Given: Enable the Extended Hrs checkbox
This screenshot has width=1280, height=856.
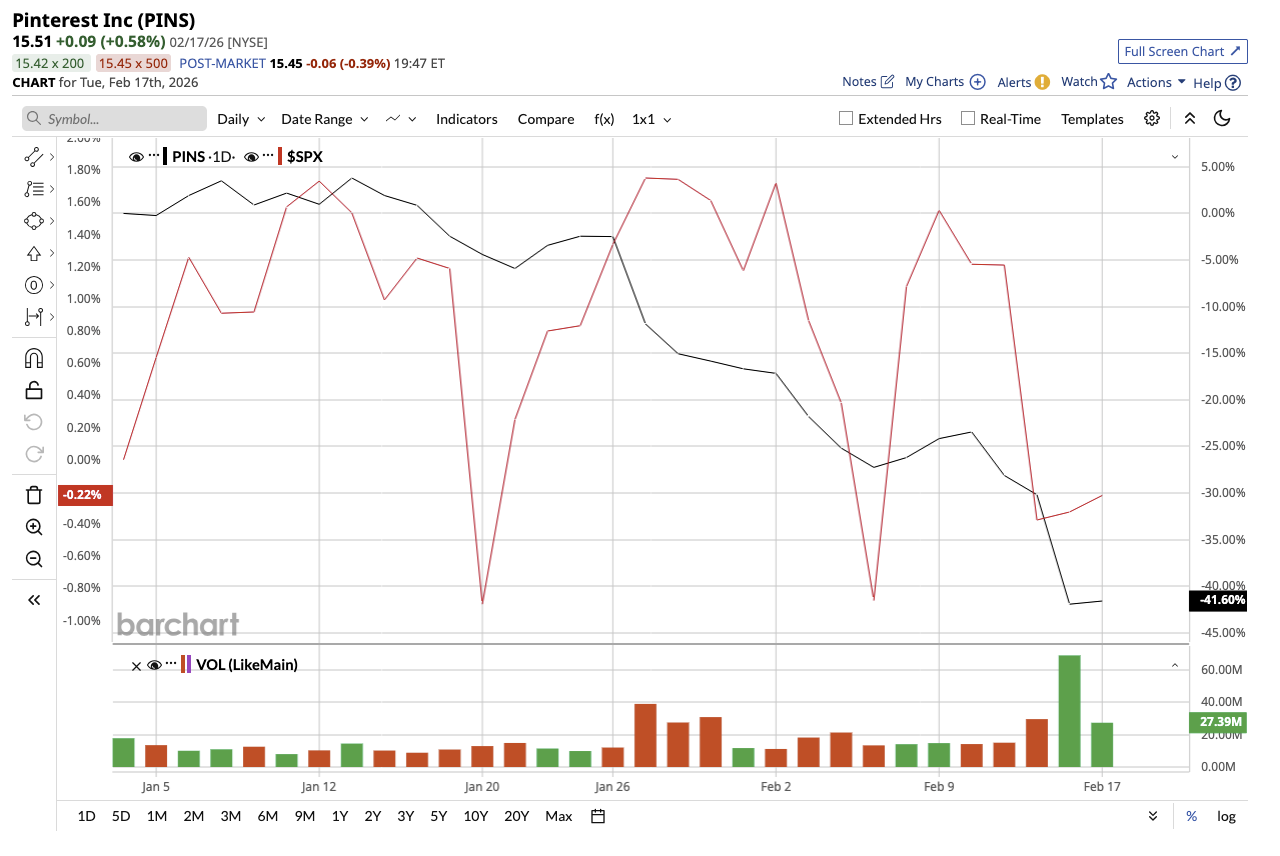Looking at the screenshot, I should (844, 118).
